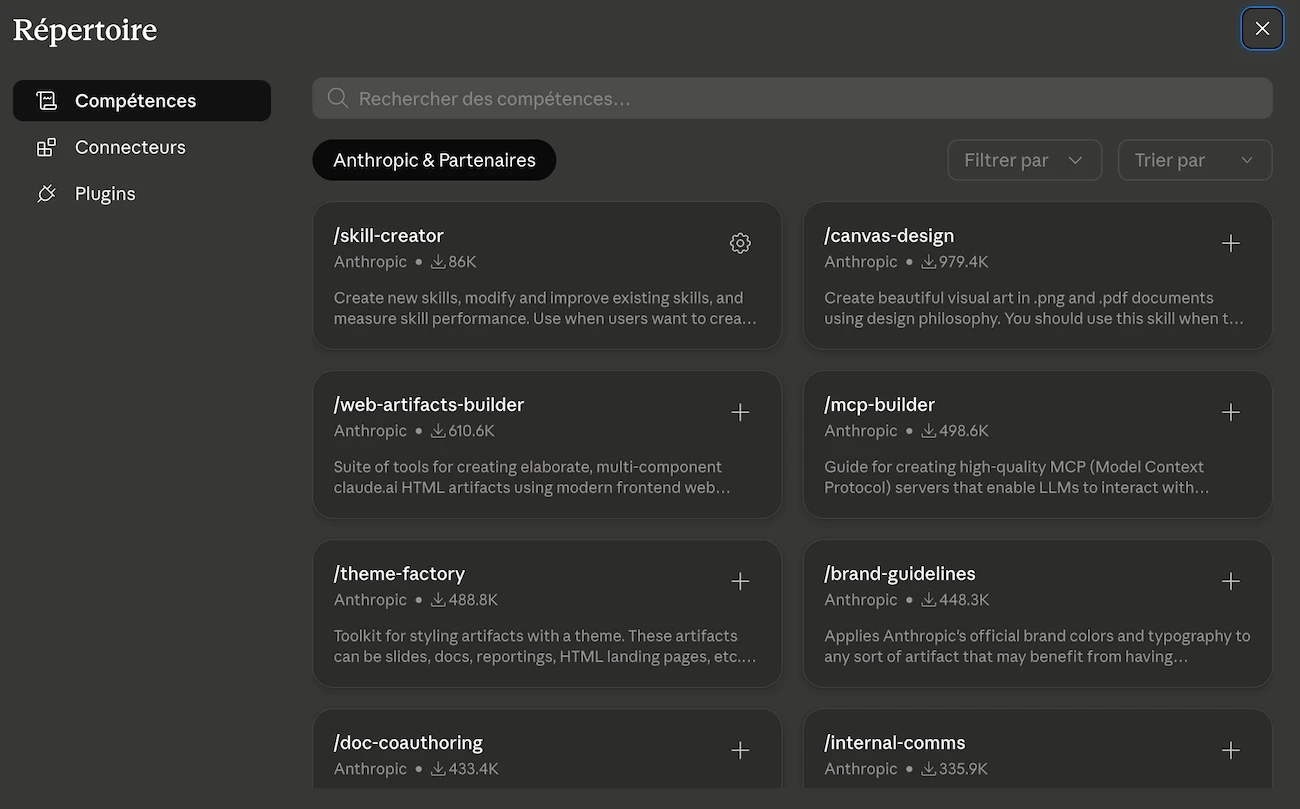The image size is (1300, 809).
Task: Click 433.4K download count
Action: (473, 769)
